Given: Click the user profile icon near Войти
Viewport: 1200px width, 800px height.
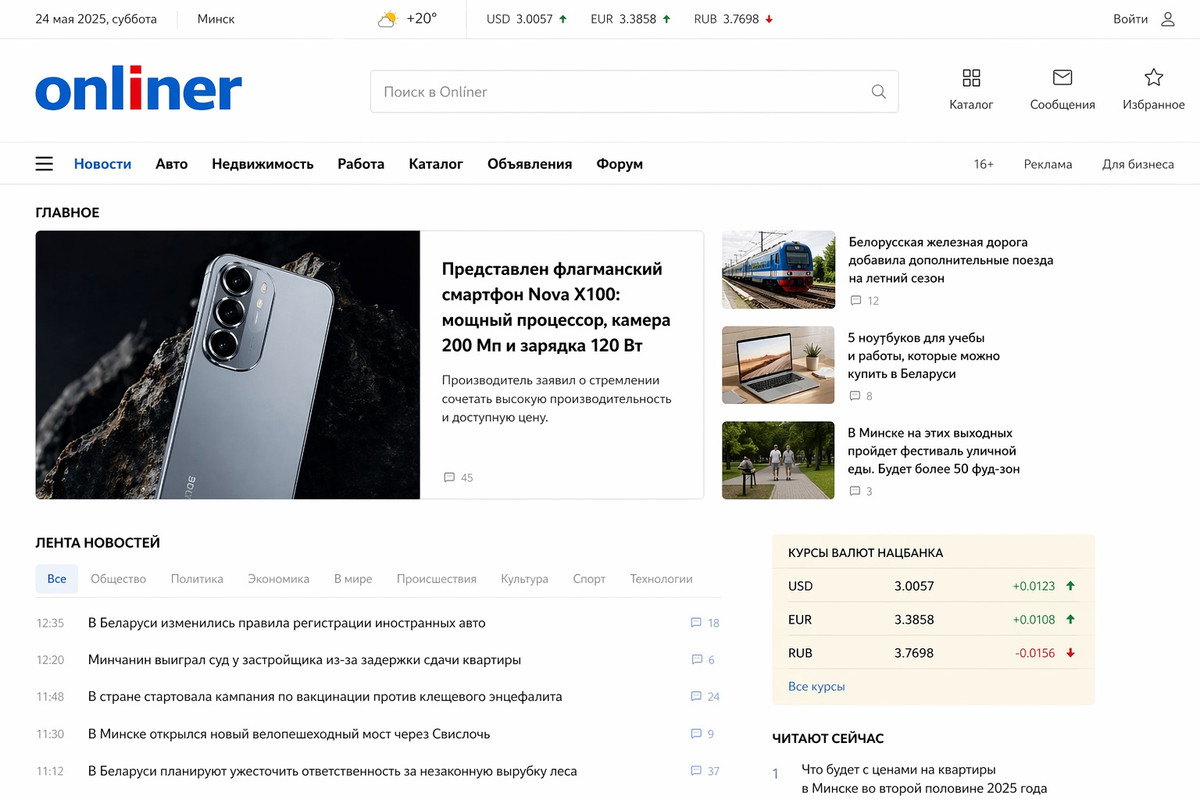Looking at the screenshot, I should 1167,19.
